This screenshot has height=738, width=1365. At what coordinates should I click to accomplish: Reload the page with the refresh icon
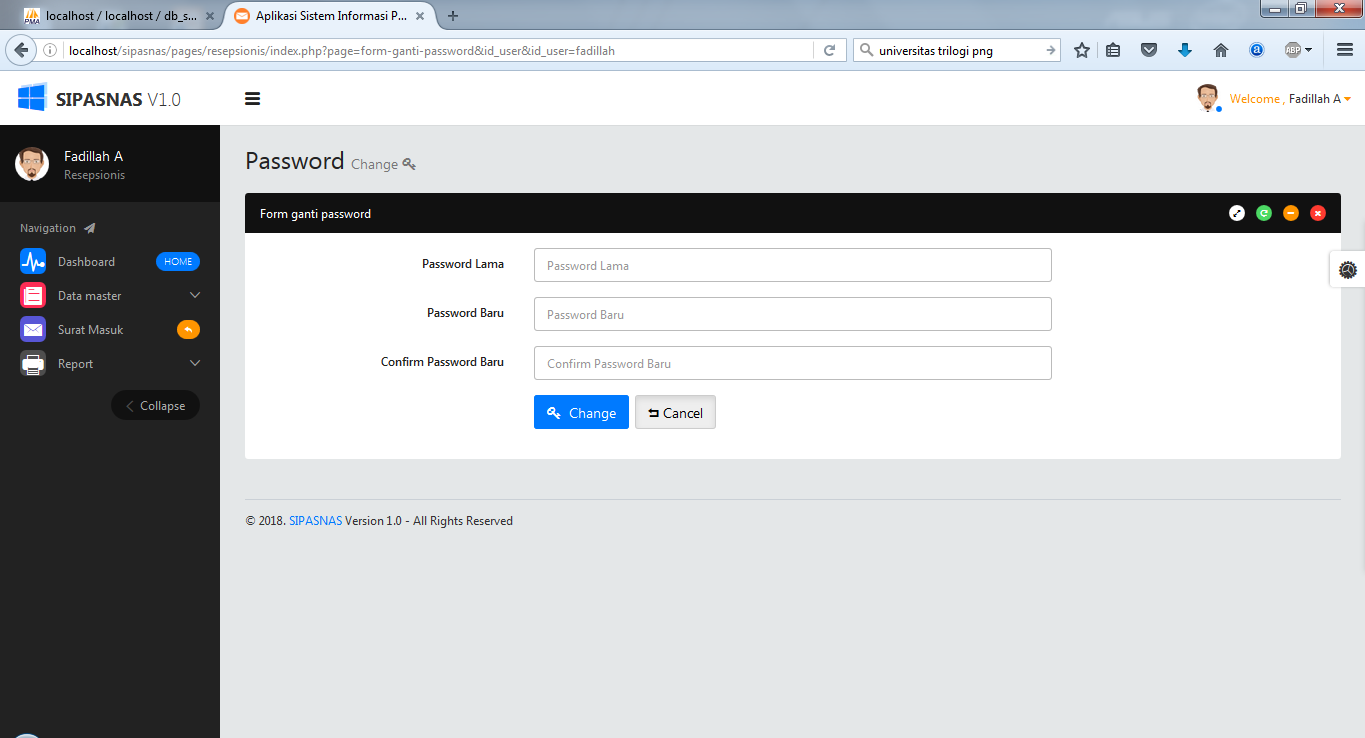coord(829,50)
